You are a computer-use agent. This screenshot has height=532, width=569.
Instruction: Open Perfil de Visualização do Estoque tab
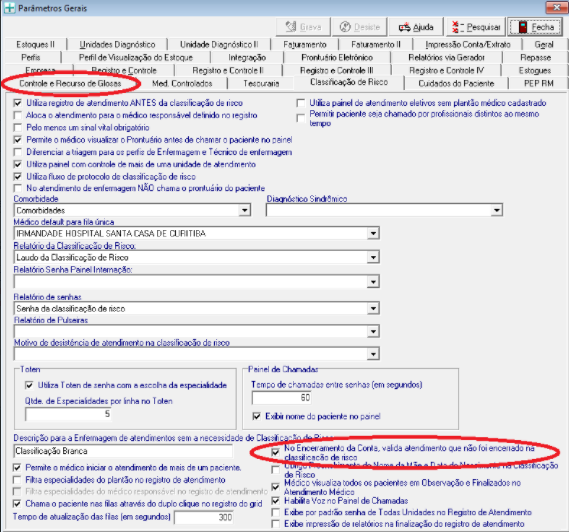136,57
